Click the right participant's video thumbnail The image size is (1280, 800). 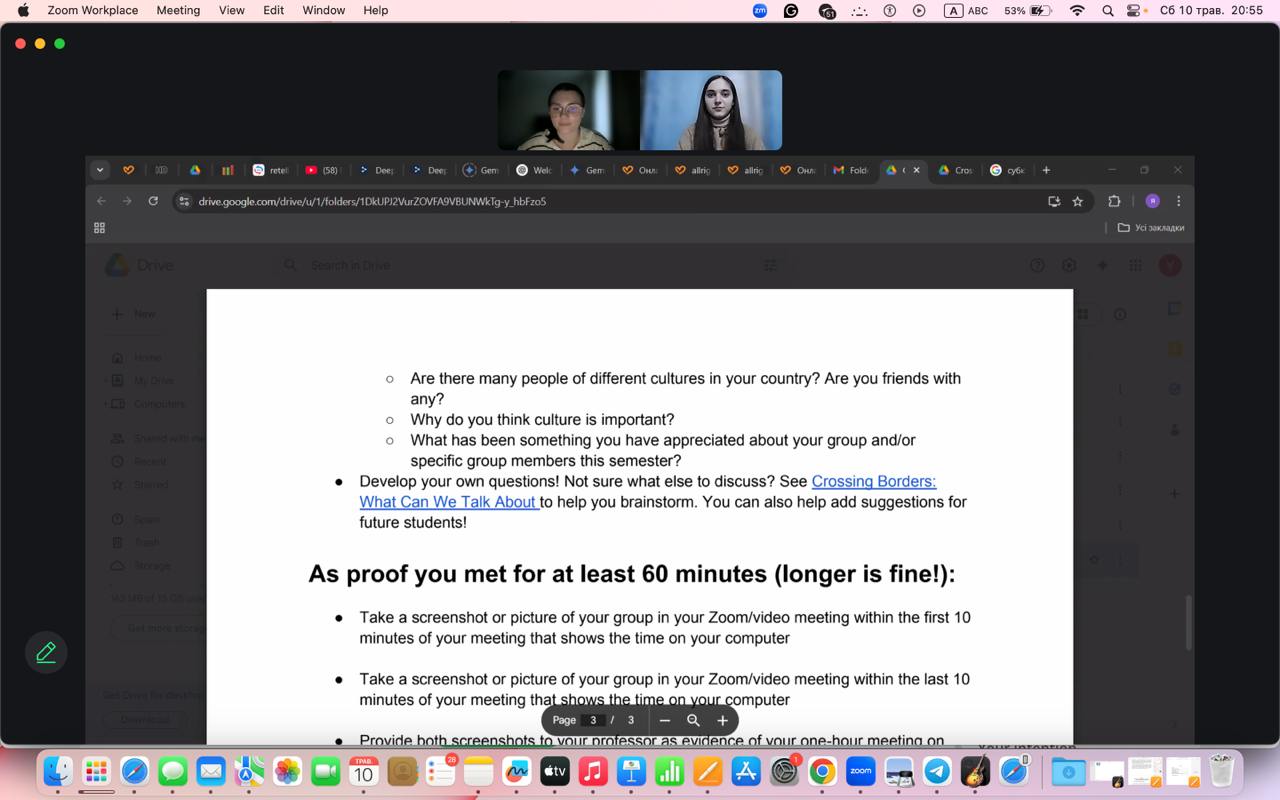(x=711, y=110)
